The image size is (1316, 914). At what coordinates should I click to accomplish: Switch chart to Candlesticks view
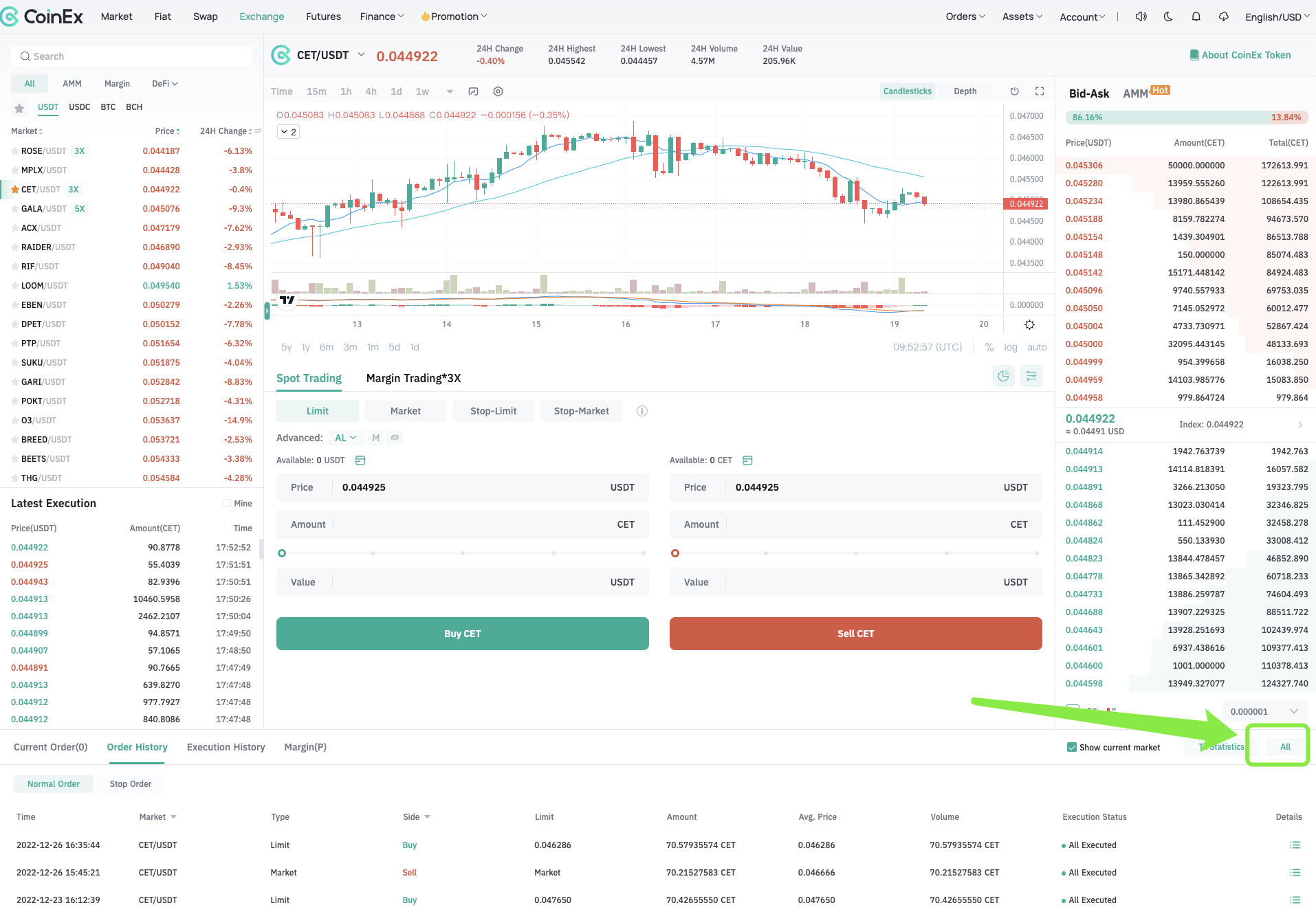coord(908,91)
